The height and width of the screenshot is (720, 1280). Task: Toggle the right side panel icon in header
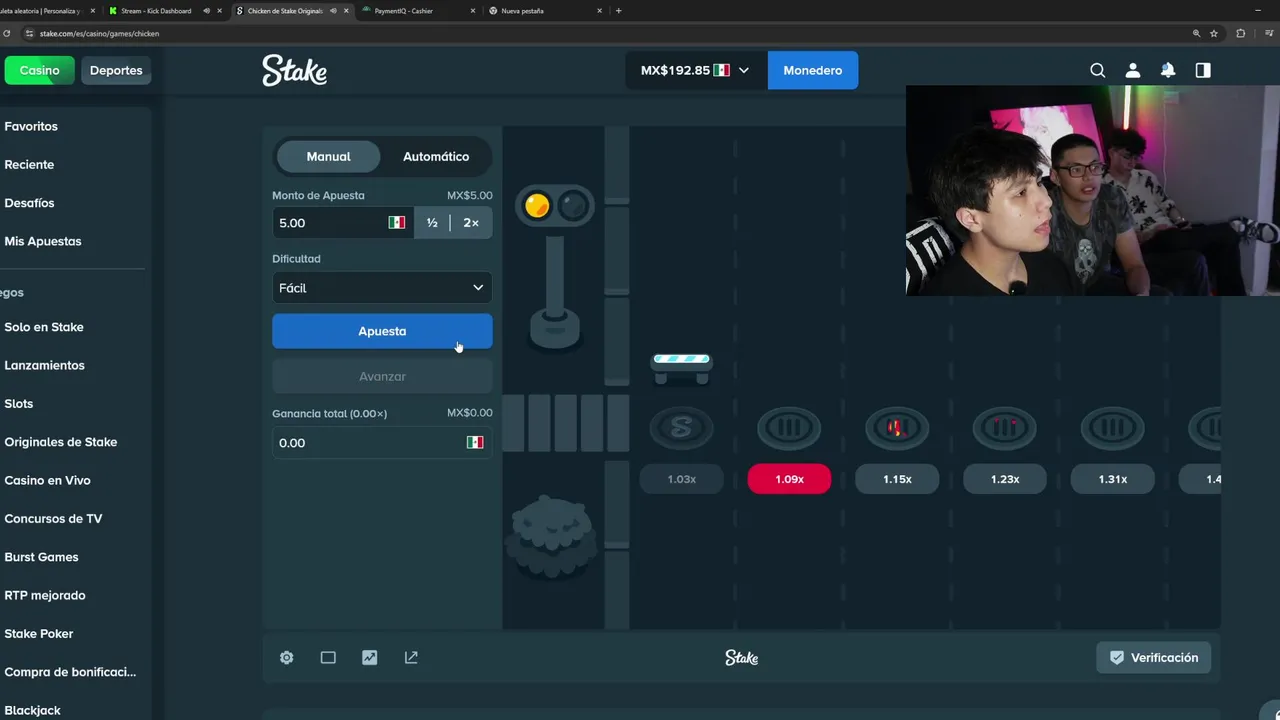tap(1203, 70)
